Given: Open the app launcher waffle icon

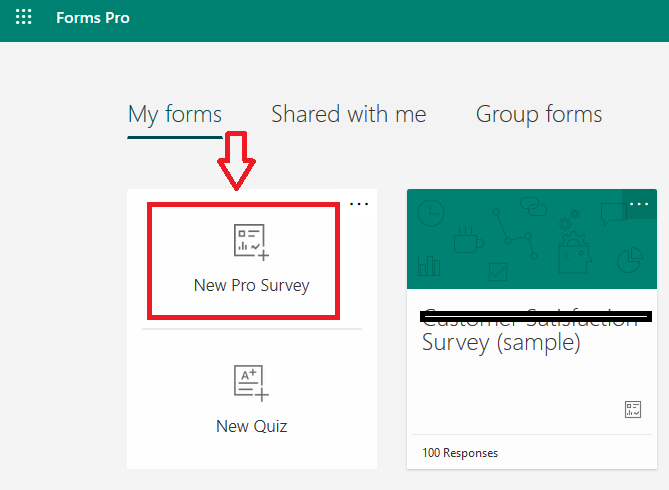Looking at the screenshot, I should (23, 17).
